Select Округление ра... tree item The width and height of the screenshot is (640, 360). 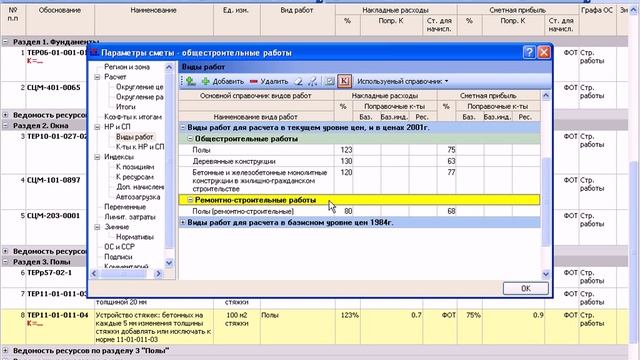coord(140,97)
